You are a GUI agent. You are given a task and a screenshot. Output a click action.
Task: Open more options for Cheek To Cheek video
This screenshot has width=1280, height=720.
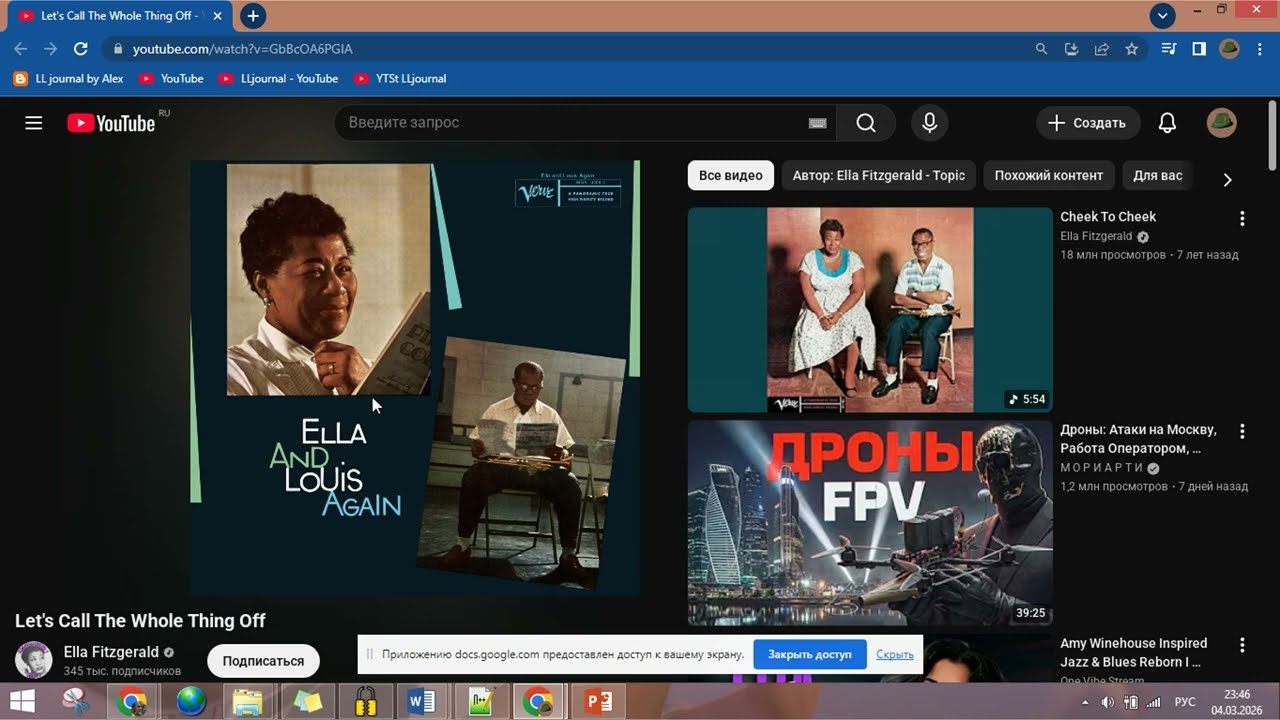pyautogui.click(x=1242, y=218)
